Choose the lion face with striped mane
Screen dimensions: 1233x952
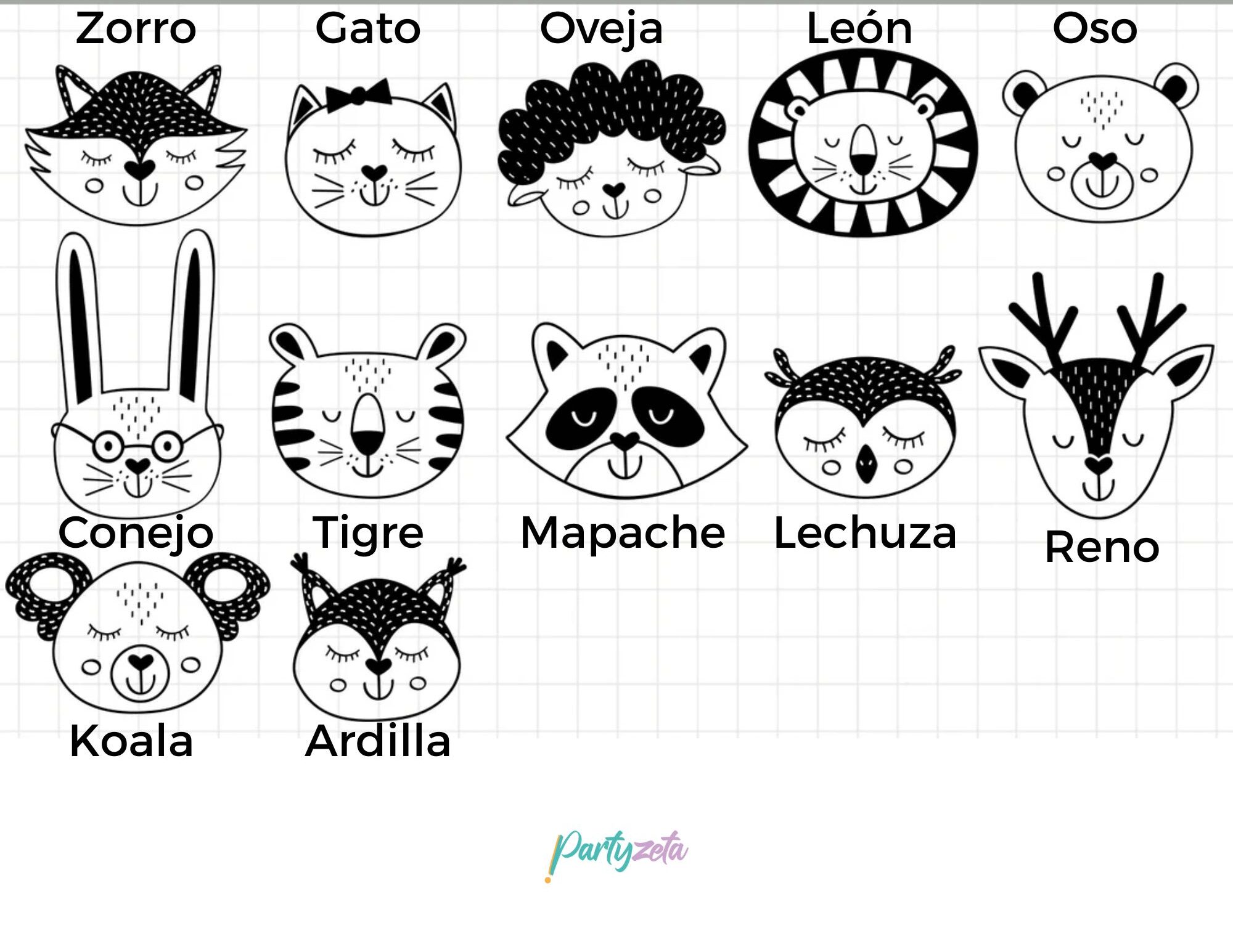pyautogui.click(x=863, y=144)
